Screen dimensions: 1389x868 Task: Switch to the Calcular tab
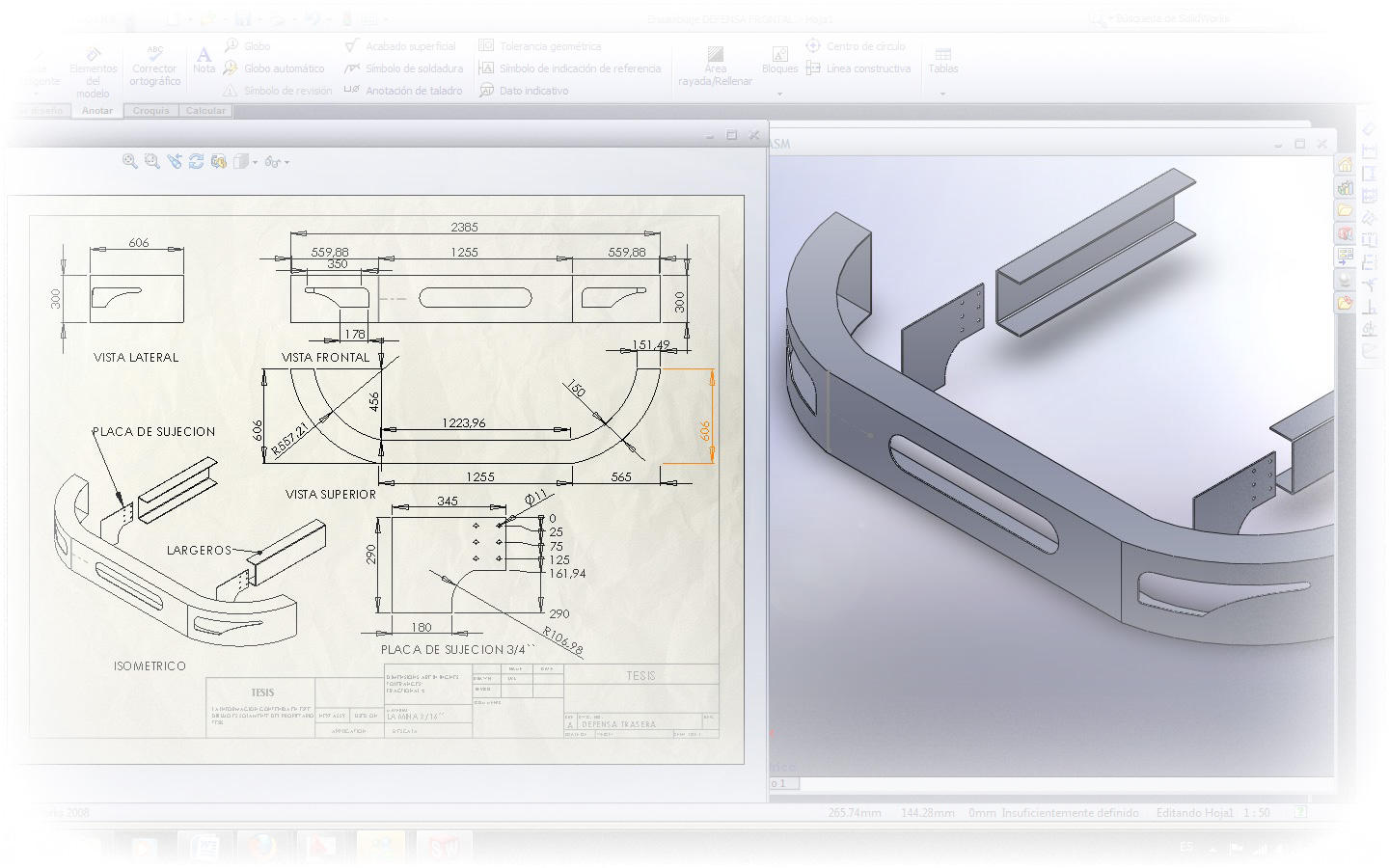coord(205,111)
